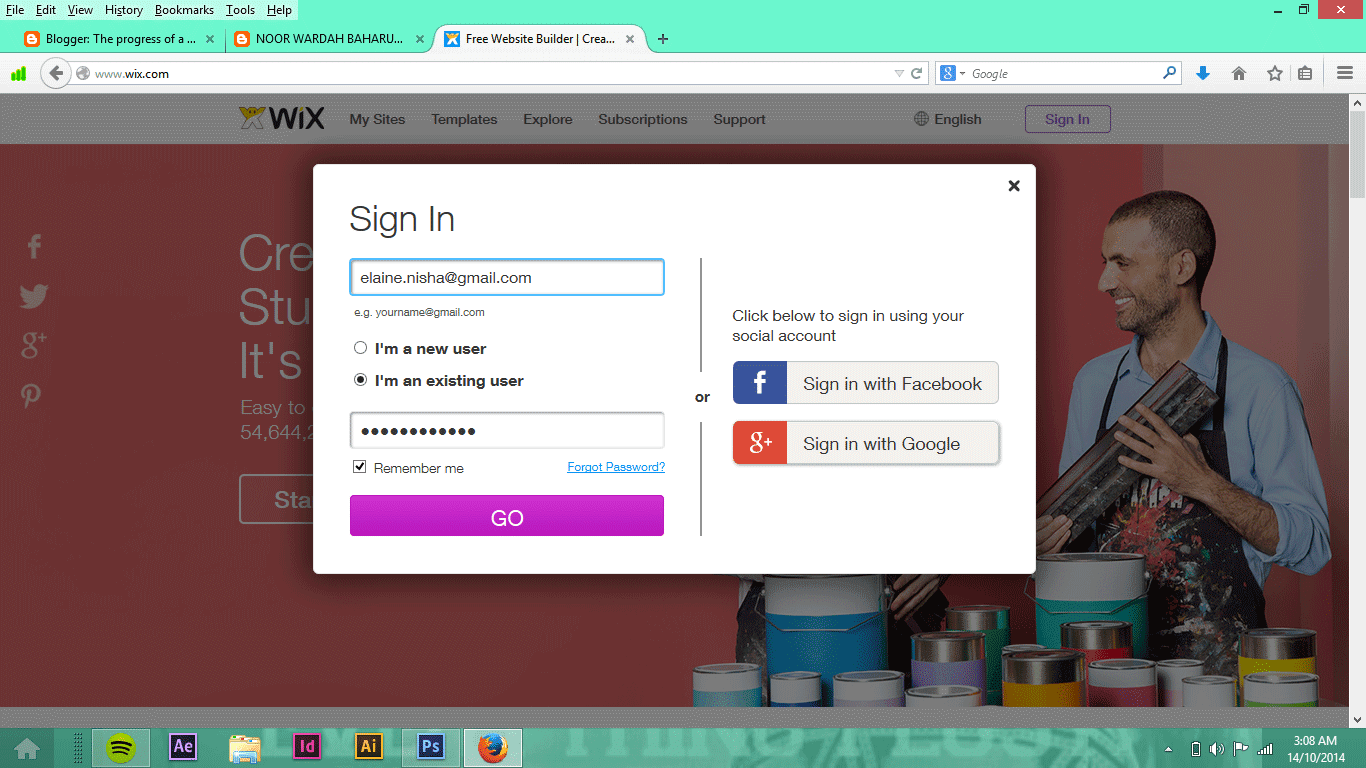This screenshot has width=1366, height=768.
Task: Click the Pinterest icon on left side
Action: (x=32, y=395)
